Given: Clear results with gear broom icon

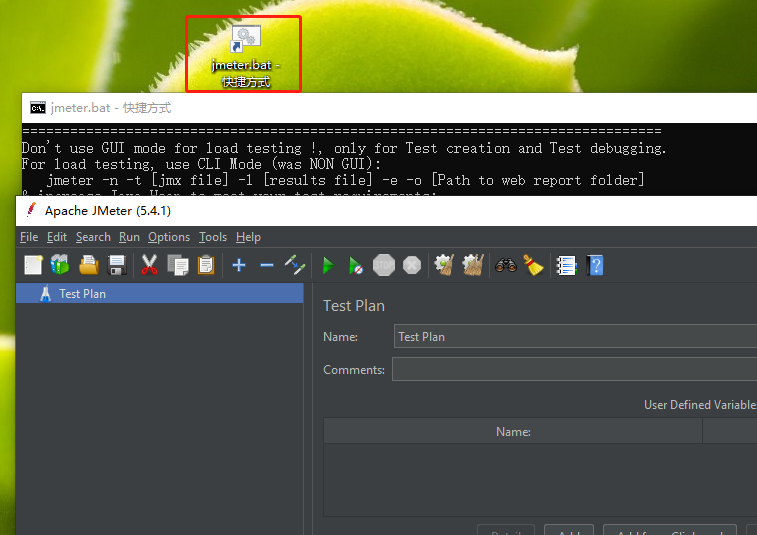Looking at the screenshot, I should (x=444, y=265).
